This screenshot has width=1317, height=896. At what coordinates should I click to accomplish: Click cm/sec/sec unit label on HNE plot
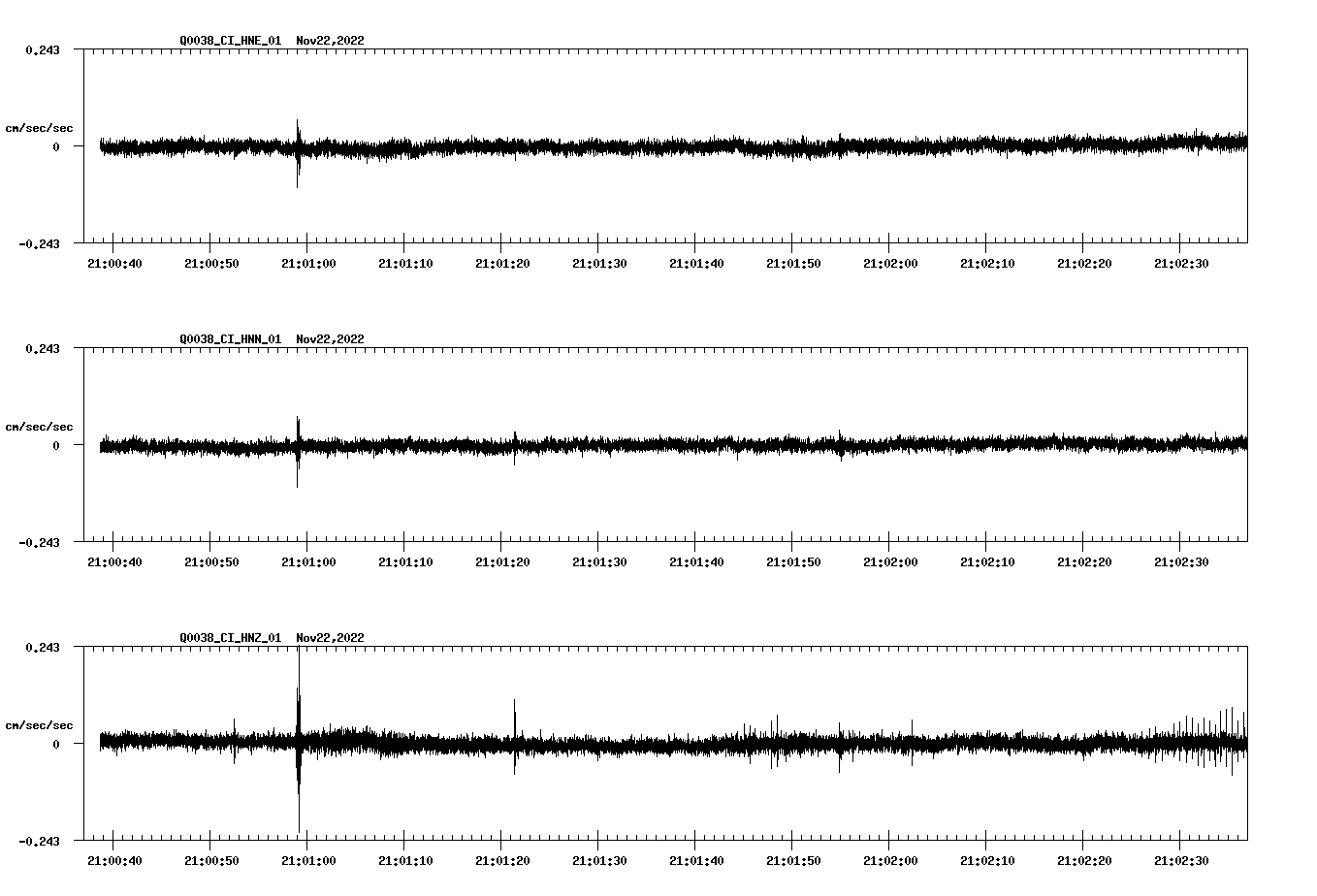coord(40,128)
